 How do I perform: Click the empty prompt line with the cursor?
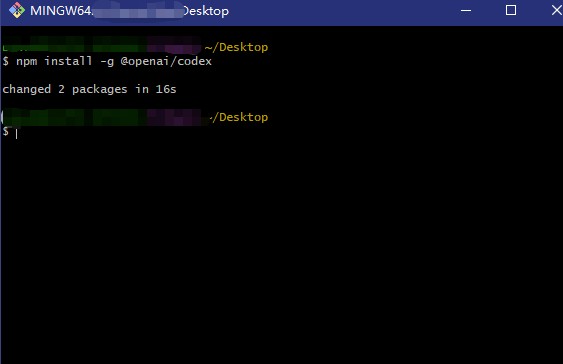click(10, 132)
